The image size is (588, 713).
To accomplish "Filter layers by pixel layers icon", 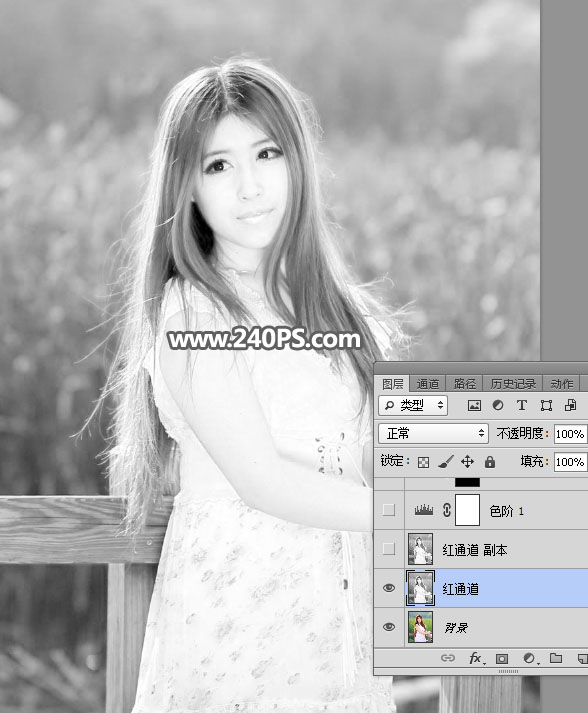I will click(x=474, y=405).
